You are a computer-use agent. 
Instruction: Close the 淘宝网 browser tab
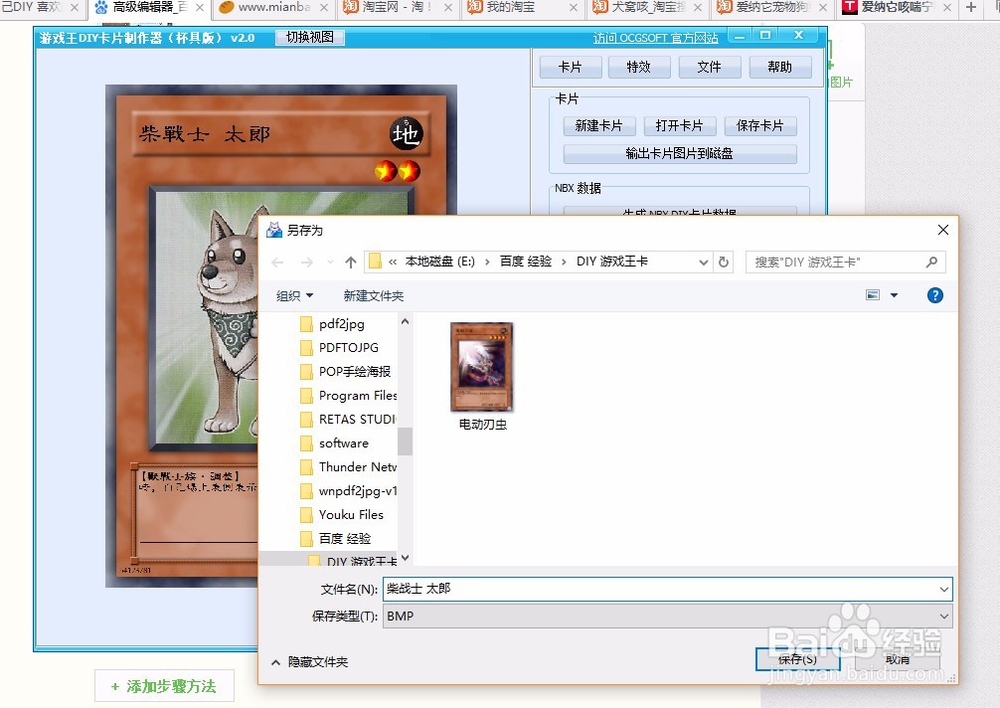point(448,8)
